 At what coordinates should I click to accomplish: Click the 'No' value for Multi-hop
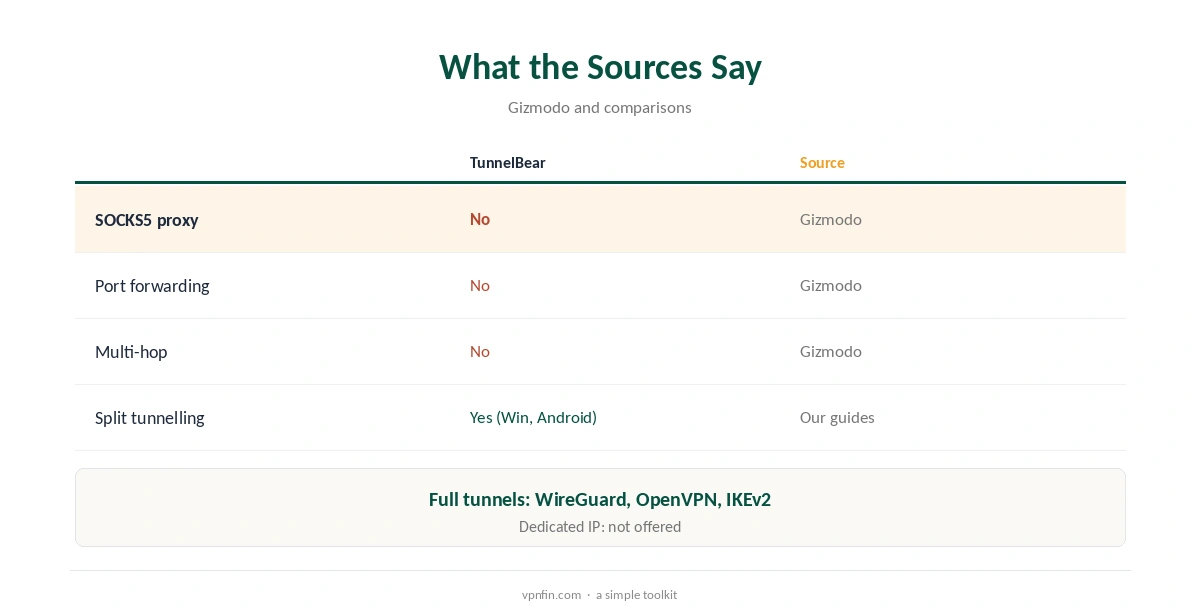[480, 351]
